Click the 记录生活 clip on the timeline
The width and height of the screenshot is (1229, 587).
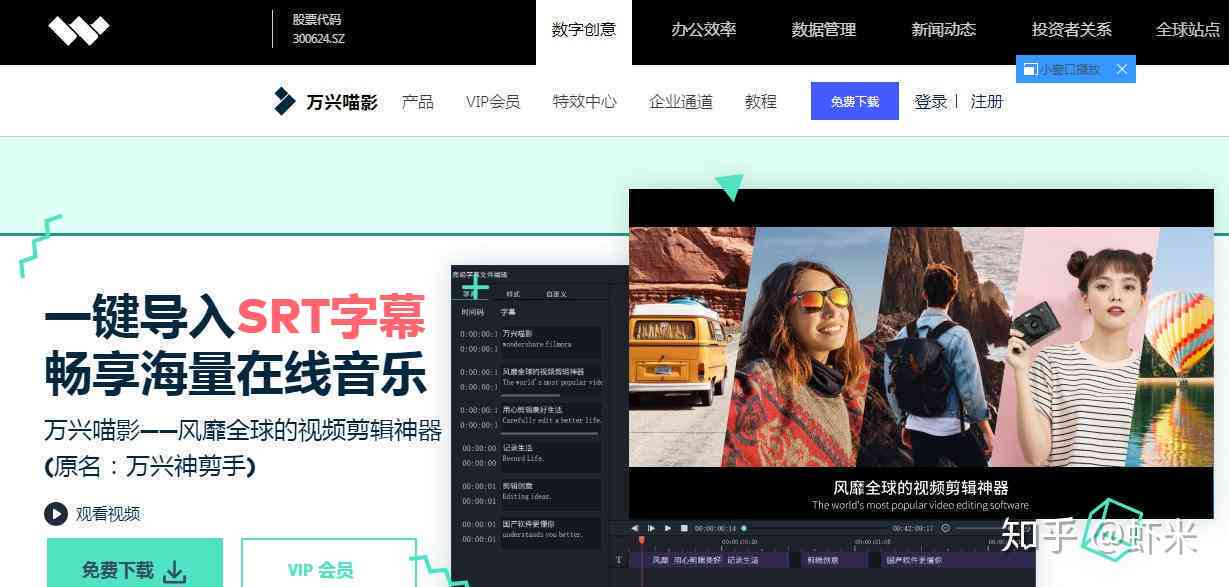click(x=743, y=560)
